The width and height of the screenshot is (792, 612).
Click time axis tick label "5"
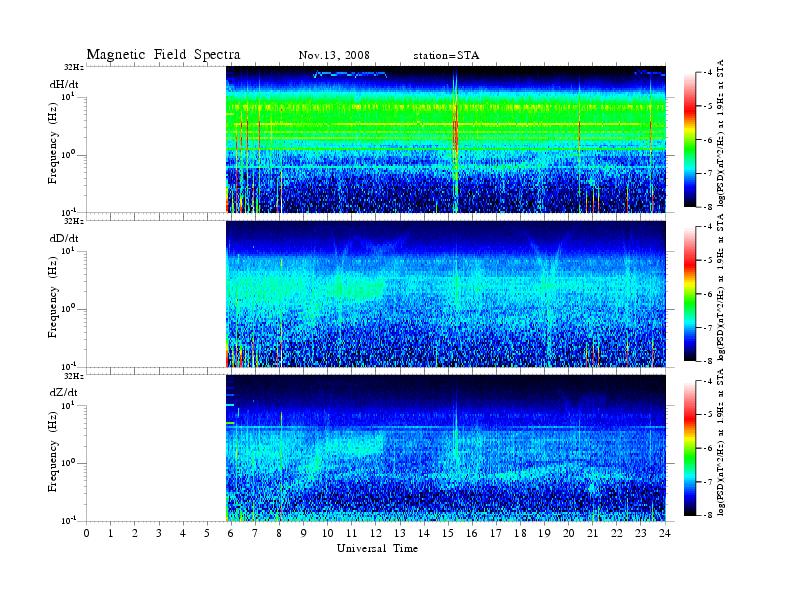[x=207, y=534]
